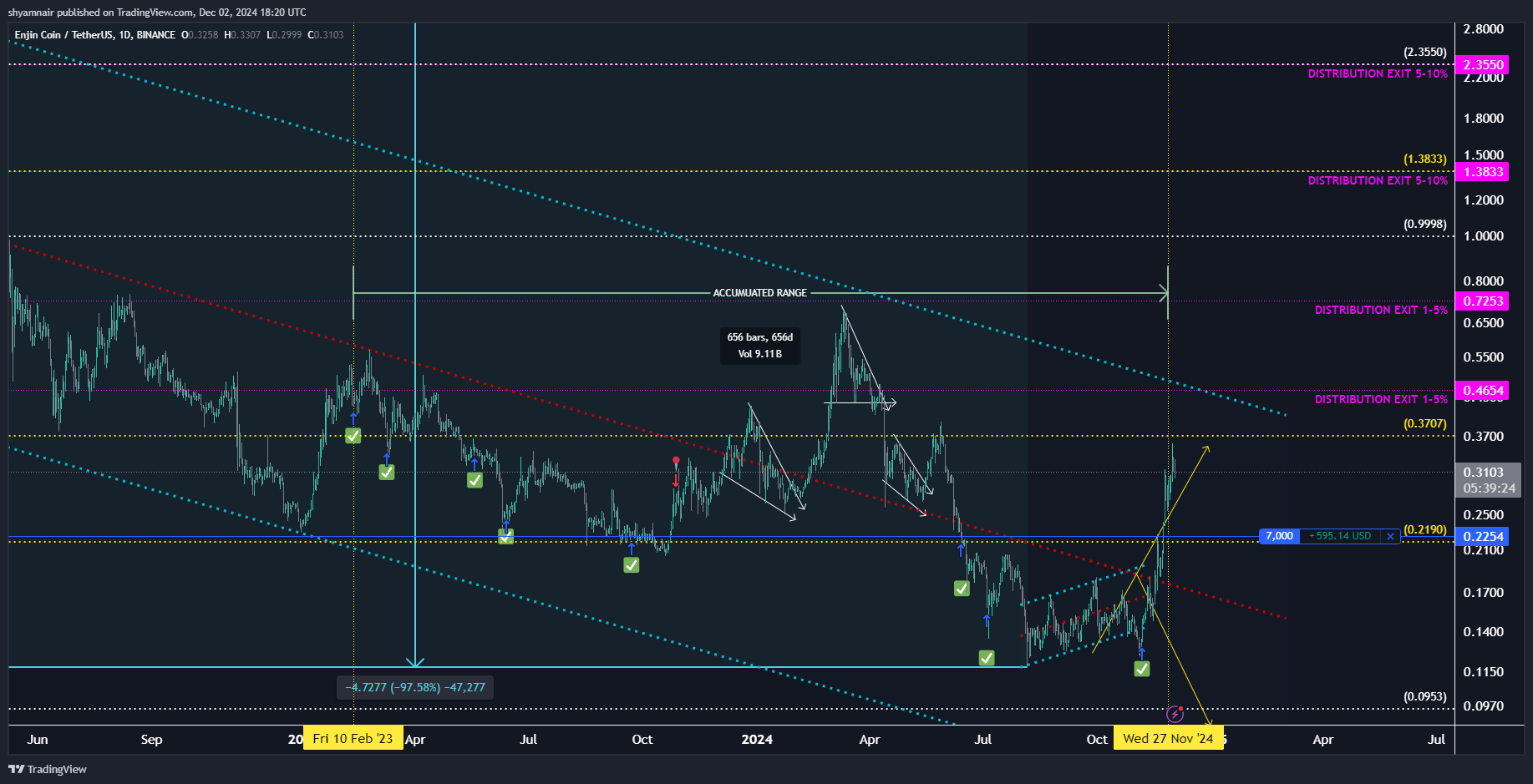Click the Fri 10 Feb '23 date marker
Screen dimensions: 1533x784
(353, 739)
